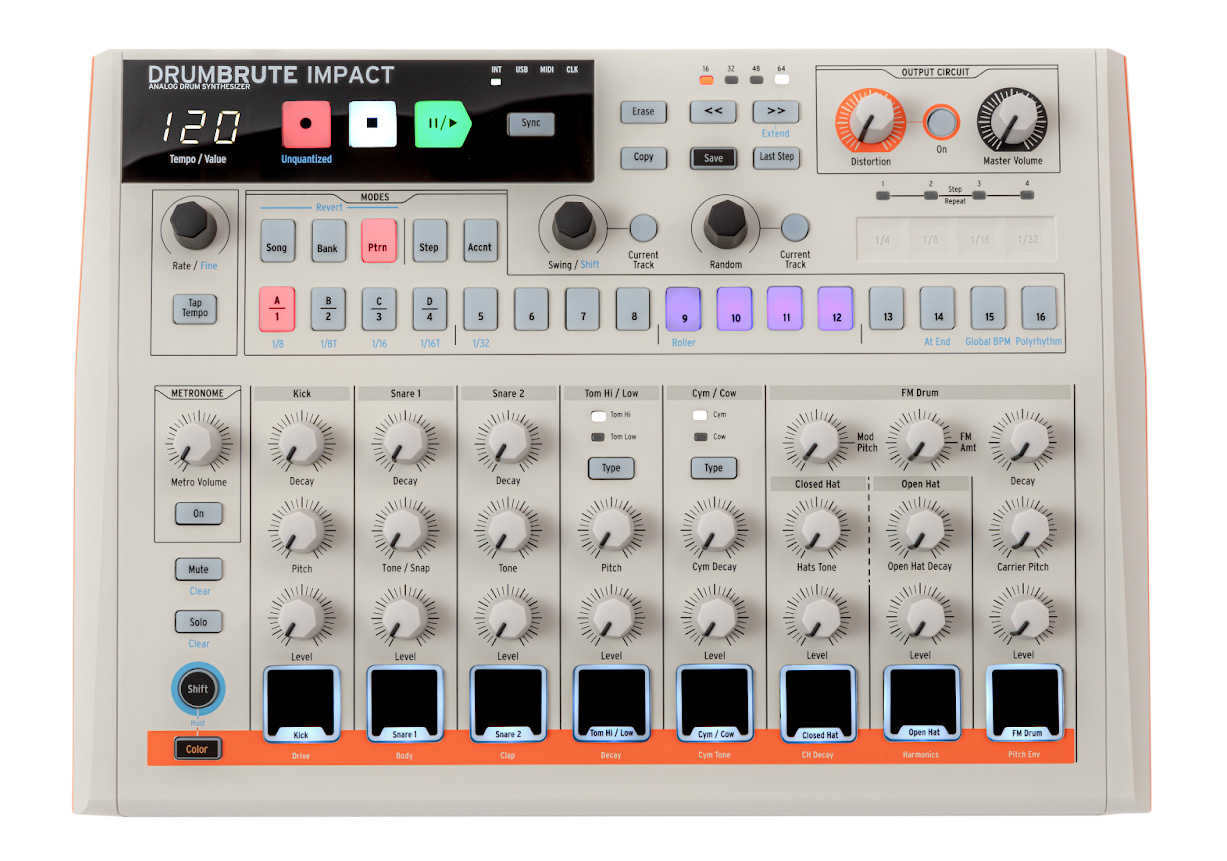Toggle lit step button 12

pos(836,309)
